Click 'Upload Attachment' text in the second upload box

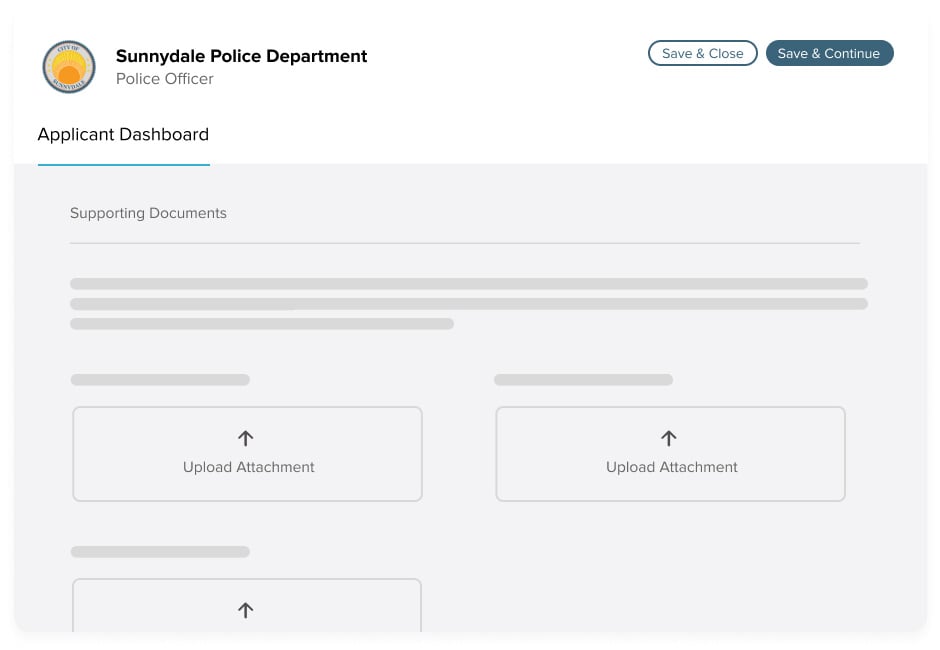tap(672, 467)
